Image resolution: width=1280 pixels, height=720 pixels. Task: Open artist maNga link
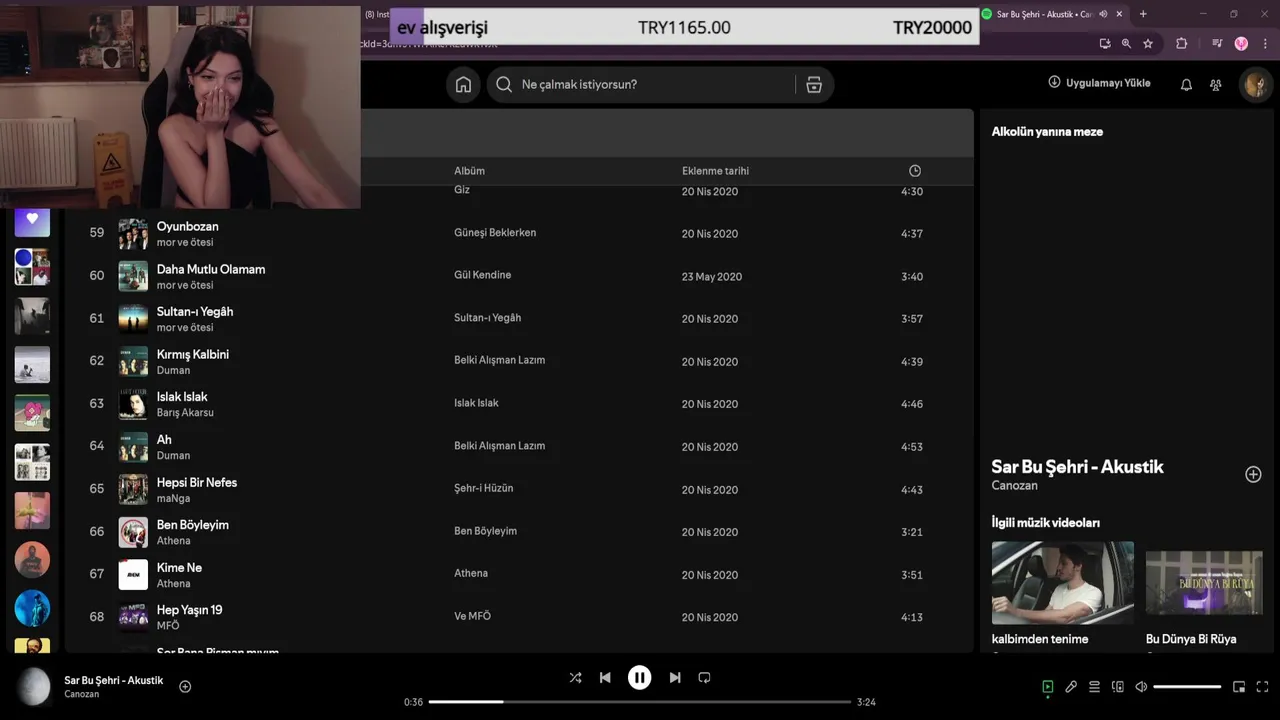(173, 498)
